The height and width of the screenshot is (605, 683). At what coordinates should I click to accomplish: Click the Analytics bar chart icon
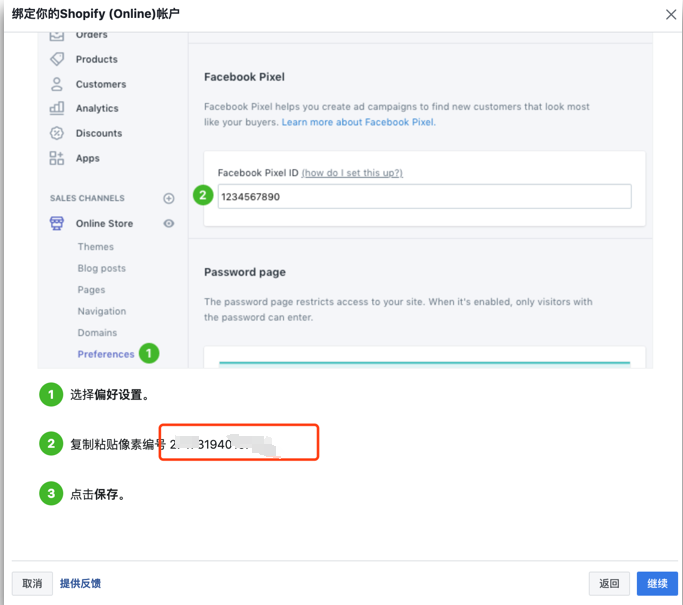click(57, 108)
